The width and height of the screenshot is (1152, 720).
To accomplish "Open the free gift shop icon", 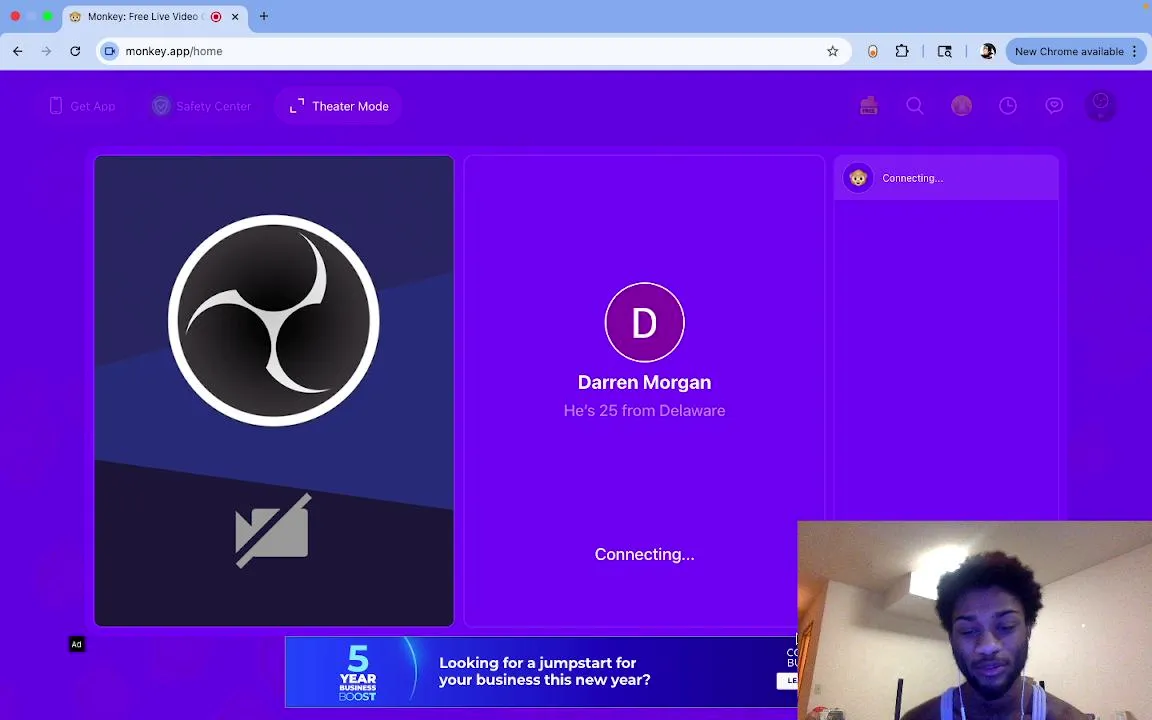I will [869, 106].
